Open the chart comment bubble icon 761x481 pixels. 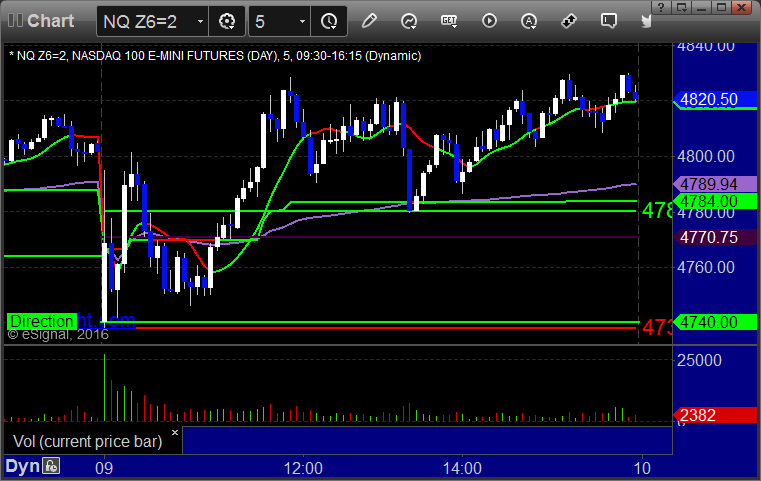pyautogui.click(x=609, y=21)
